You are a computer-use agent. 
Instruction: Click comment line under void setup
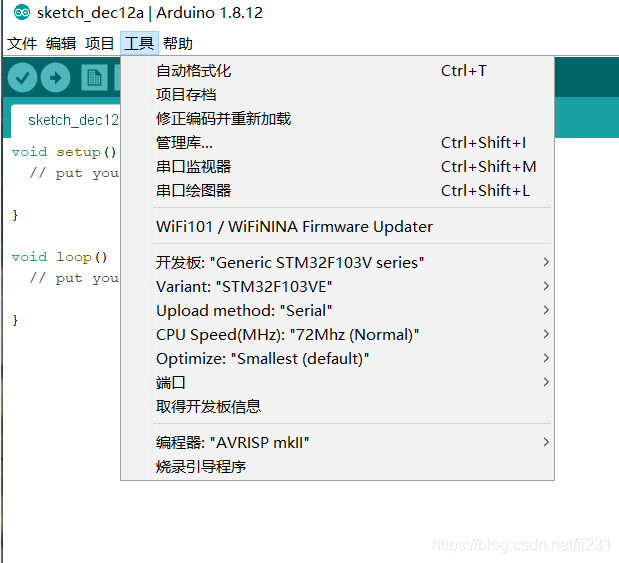click(74, 173)
